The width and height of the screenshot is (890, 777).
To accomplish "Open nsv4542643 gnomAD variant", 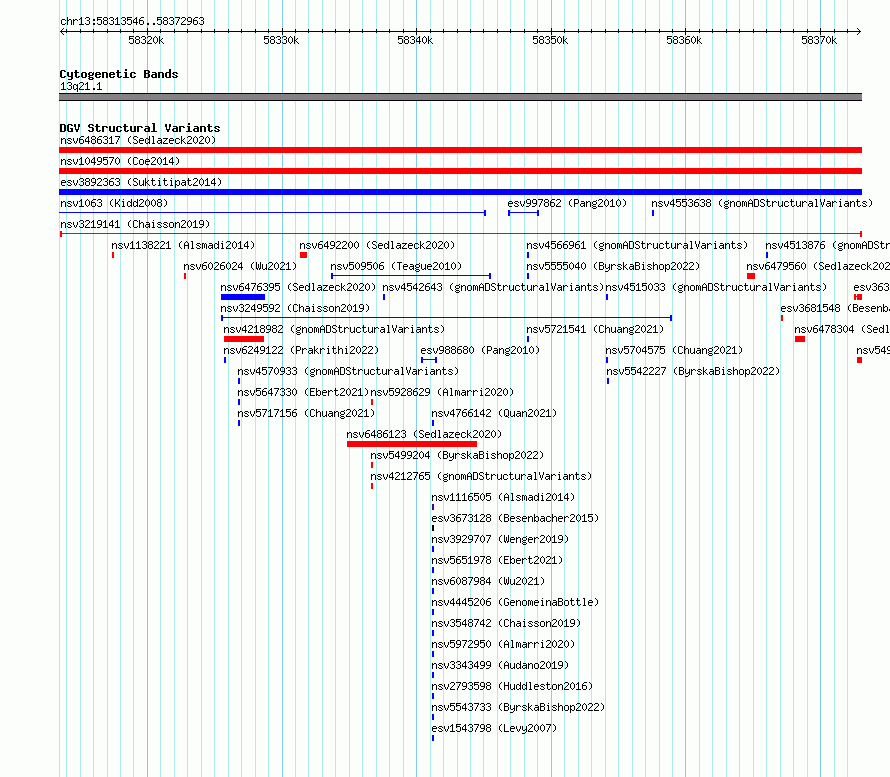I will tap(493, 287).
